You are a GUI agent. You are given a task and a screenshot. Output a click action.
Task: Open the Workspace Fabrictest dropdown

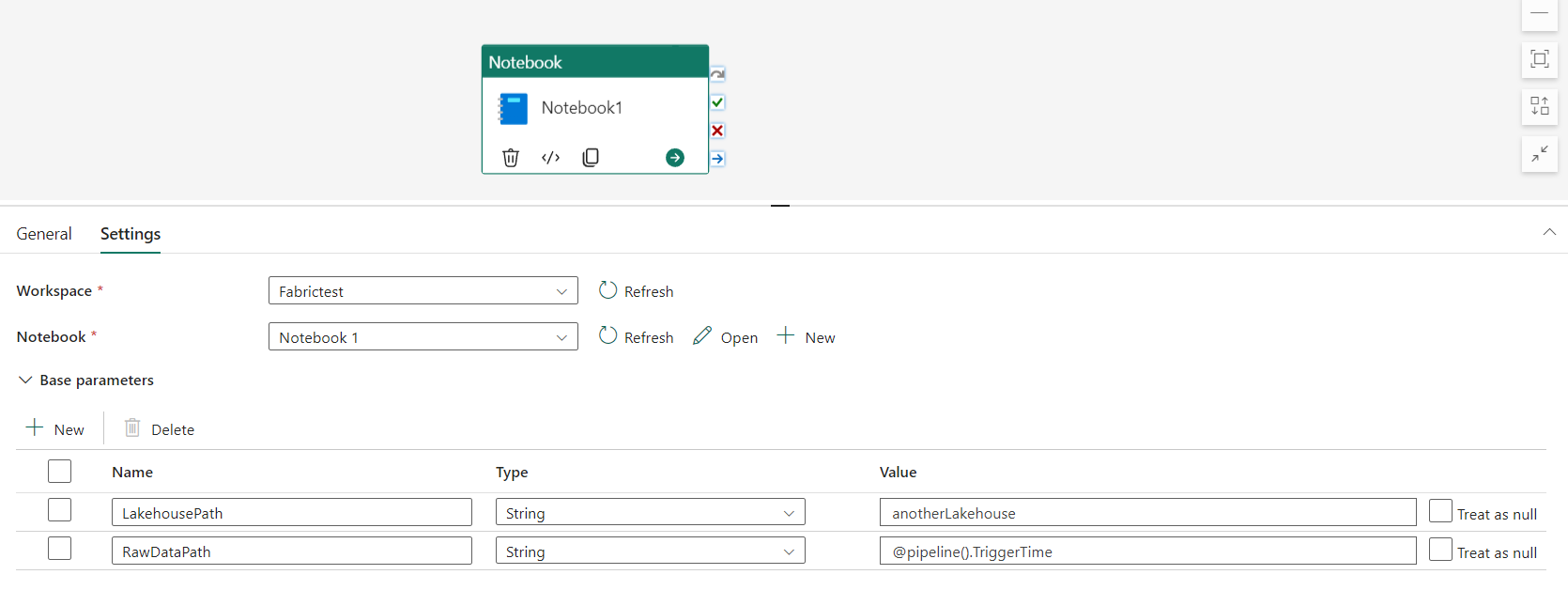click(423, 291)
